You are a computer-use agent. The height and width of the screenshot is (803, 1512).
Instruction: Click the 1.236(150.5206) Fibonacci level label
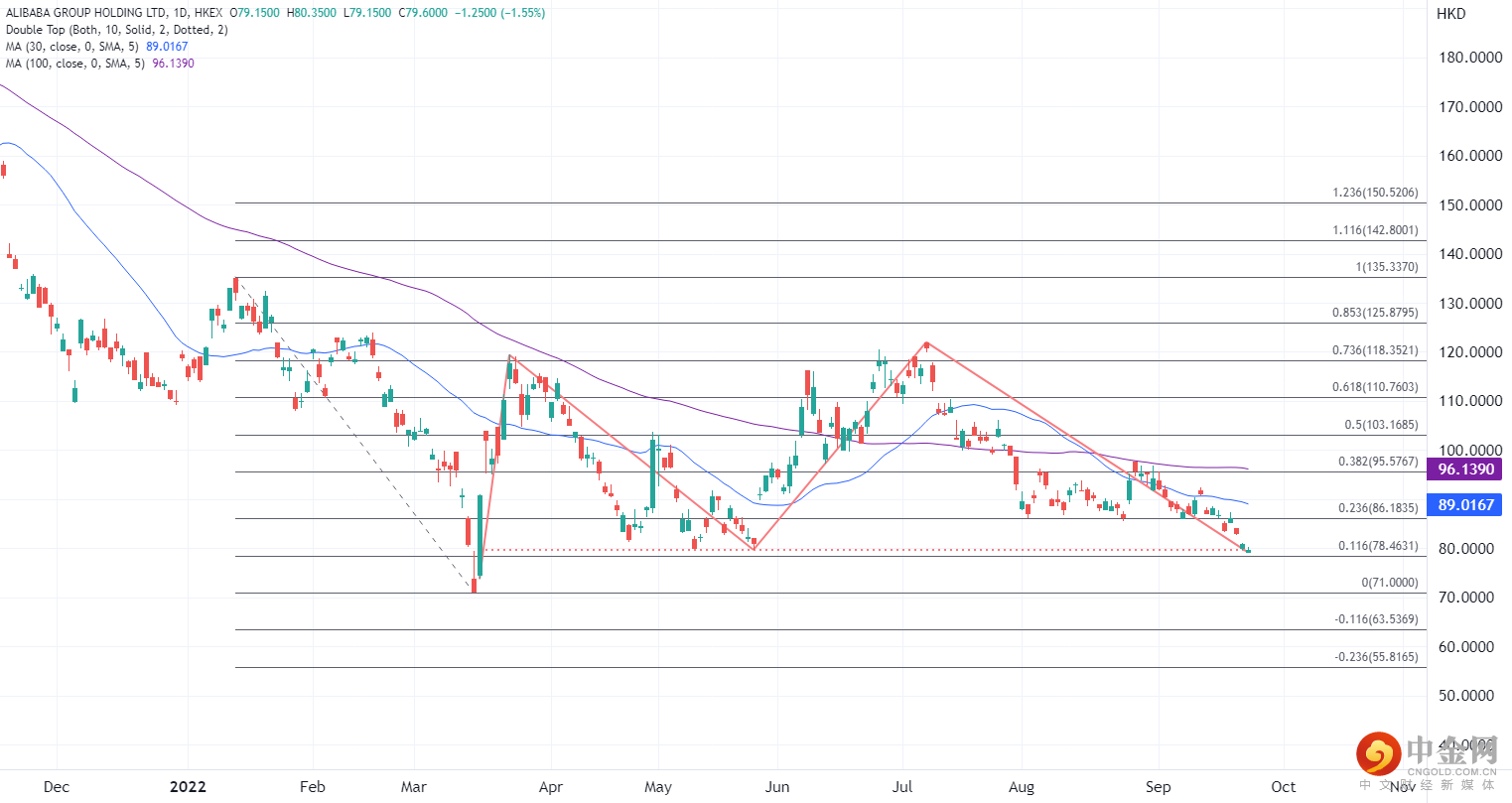point(1375,193)
